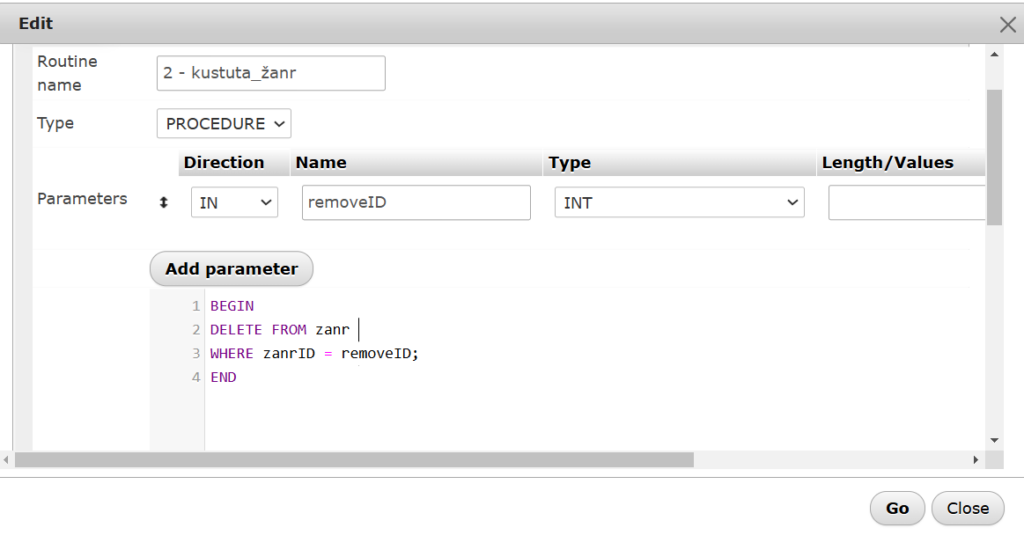1024x550 pixels.
Task: Click the horizontal scrollbar right arrow
Action: [976, 460]
